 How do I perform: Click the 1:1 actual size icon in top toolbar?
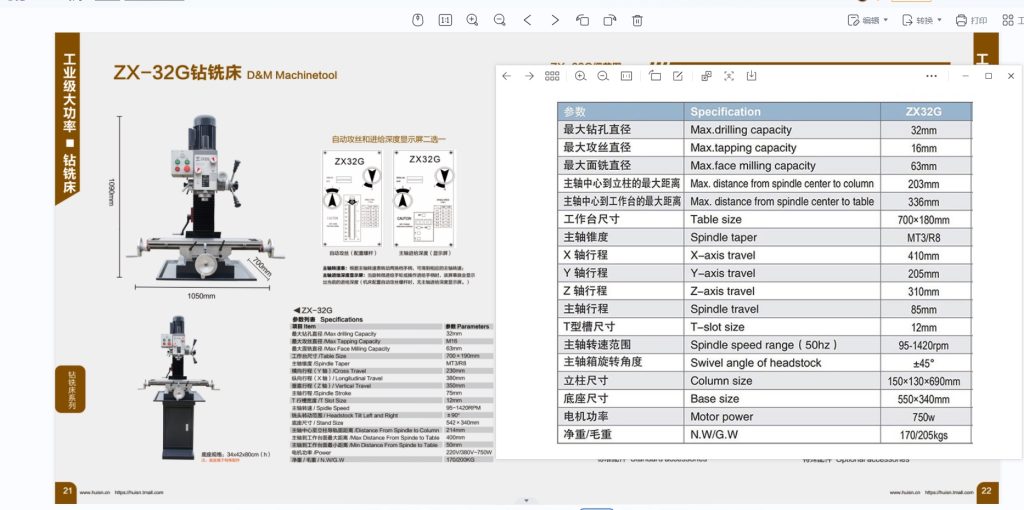click(x=445, y=20)
